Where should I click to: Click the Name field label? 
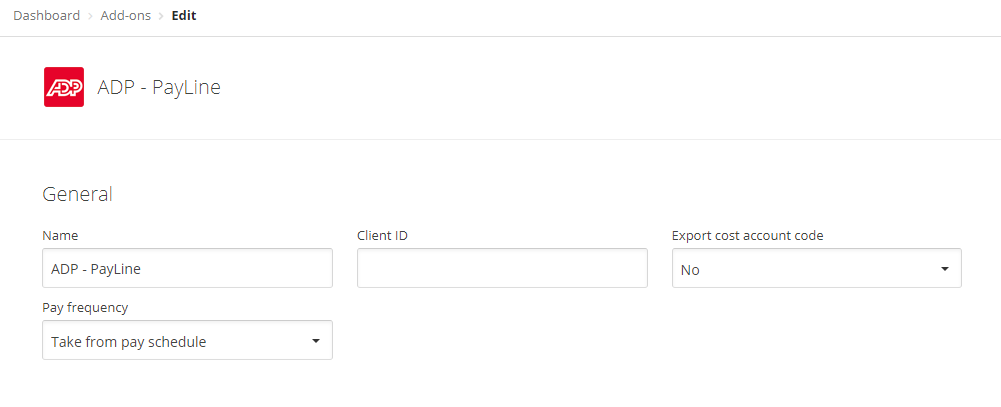pos(60,235)
